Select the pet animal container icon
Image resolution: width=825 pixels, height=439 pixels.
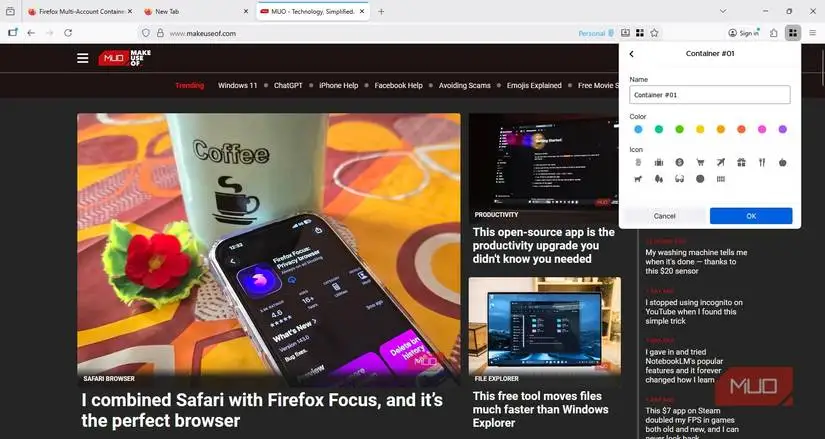tap(638, 179)
